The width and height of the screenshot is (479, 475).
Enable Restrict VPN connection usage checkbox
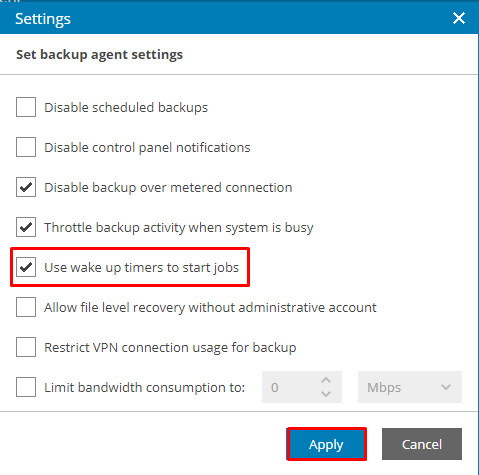coord(26,347)
